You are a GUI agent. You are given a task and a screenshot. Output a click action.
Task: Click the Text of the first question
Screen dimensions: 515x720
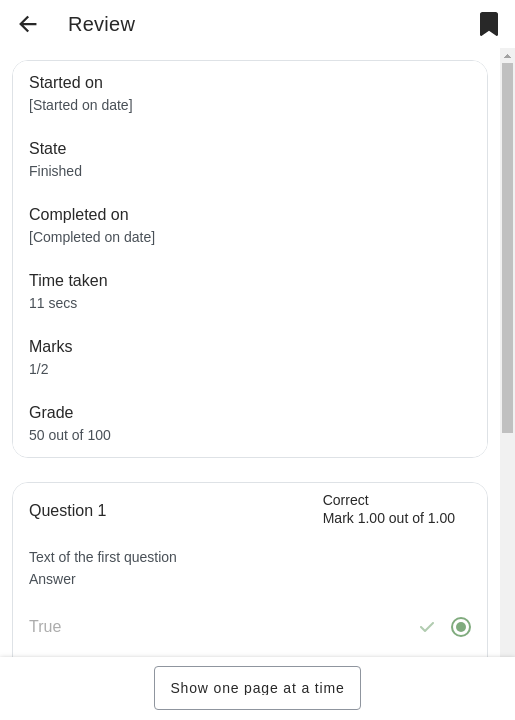click(x=103, y=557)
